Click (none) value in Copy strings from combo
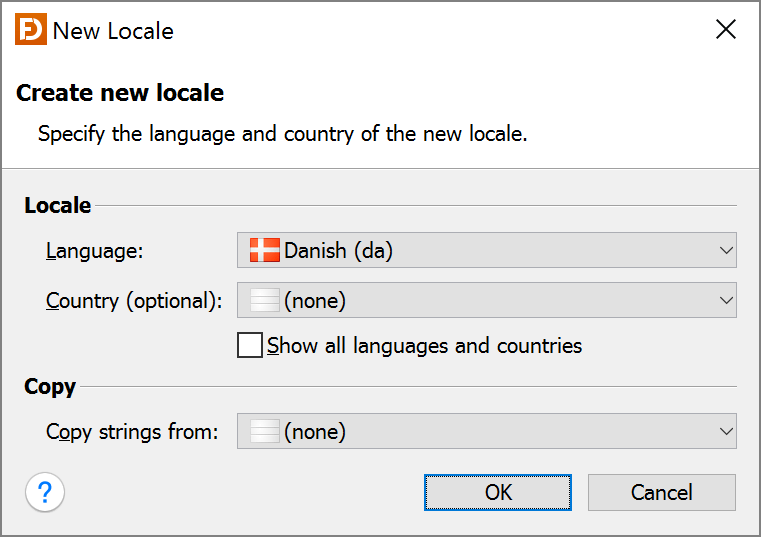 click(x=315, y=432)
